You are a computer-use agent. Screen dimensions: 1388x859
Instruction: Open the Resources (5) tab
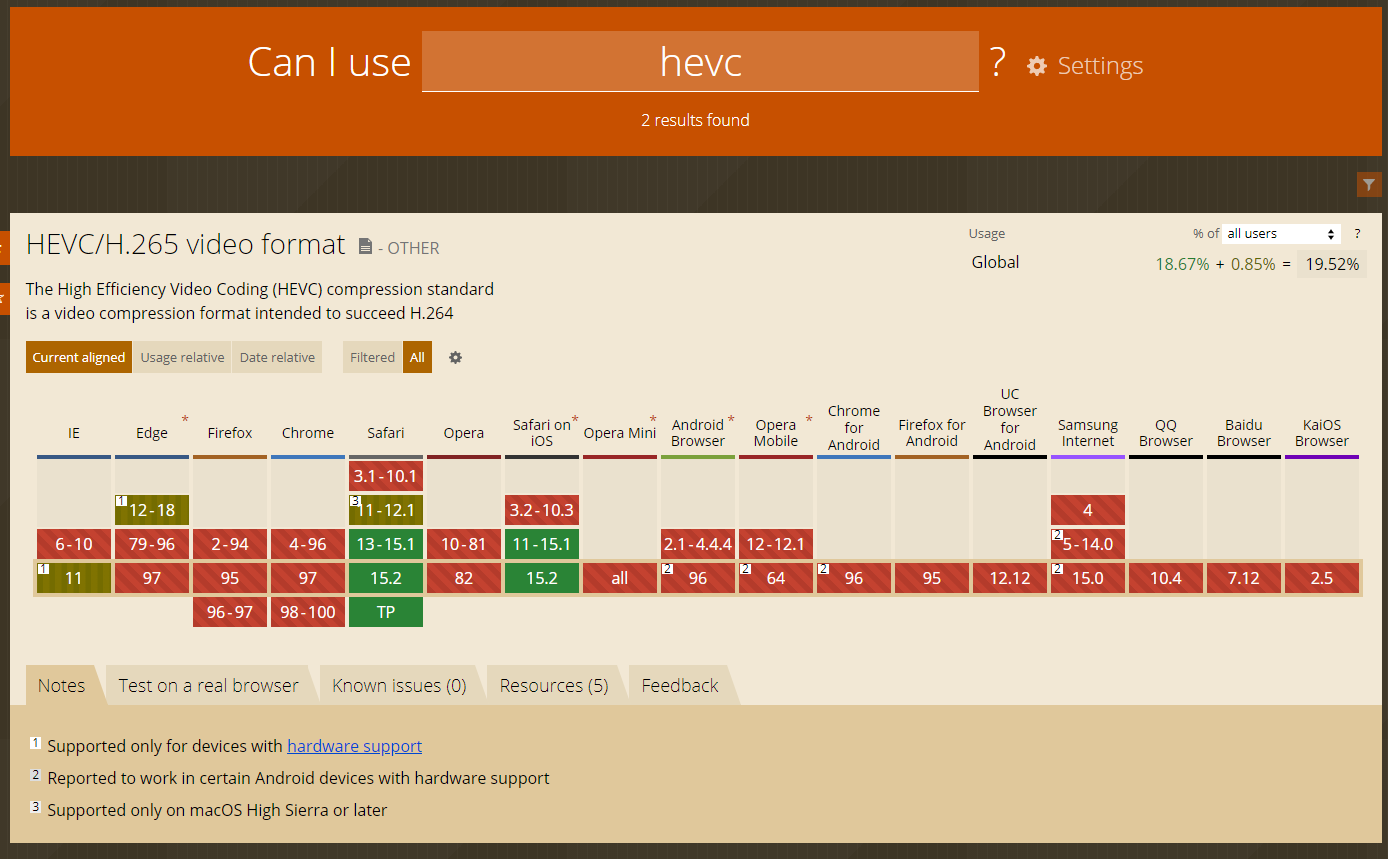pyautogui.click(x=553, y=684)
